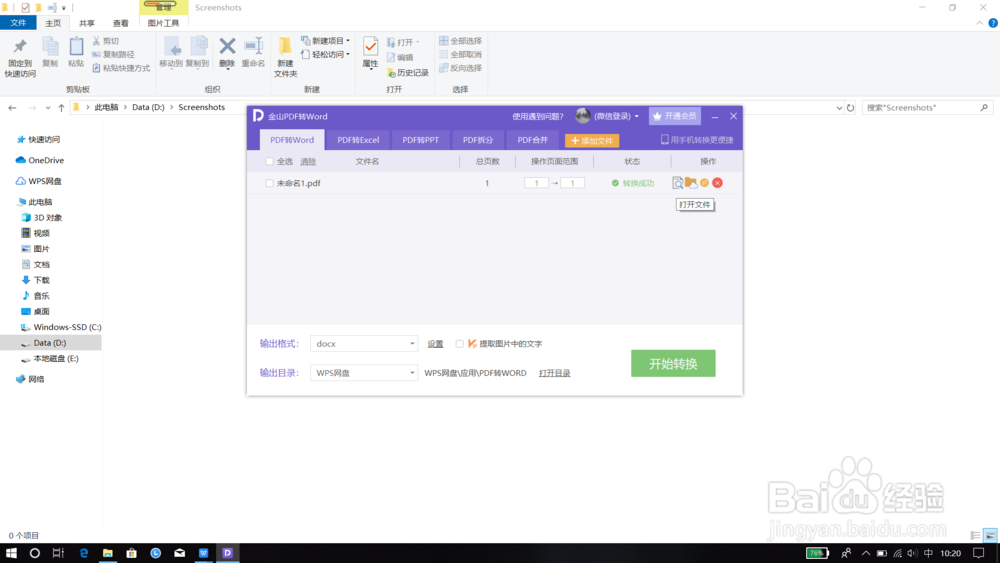Image resolution: width=1000 pixels, height=563 pixels.
Task: Click the 删除 X icon in Explorer ribbon
Action: (x=227, y=46)
